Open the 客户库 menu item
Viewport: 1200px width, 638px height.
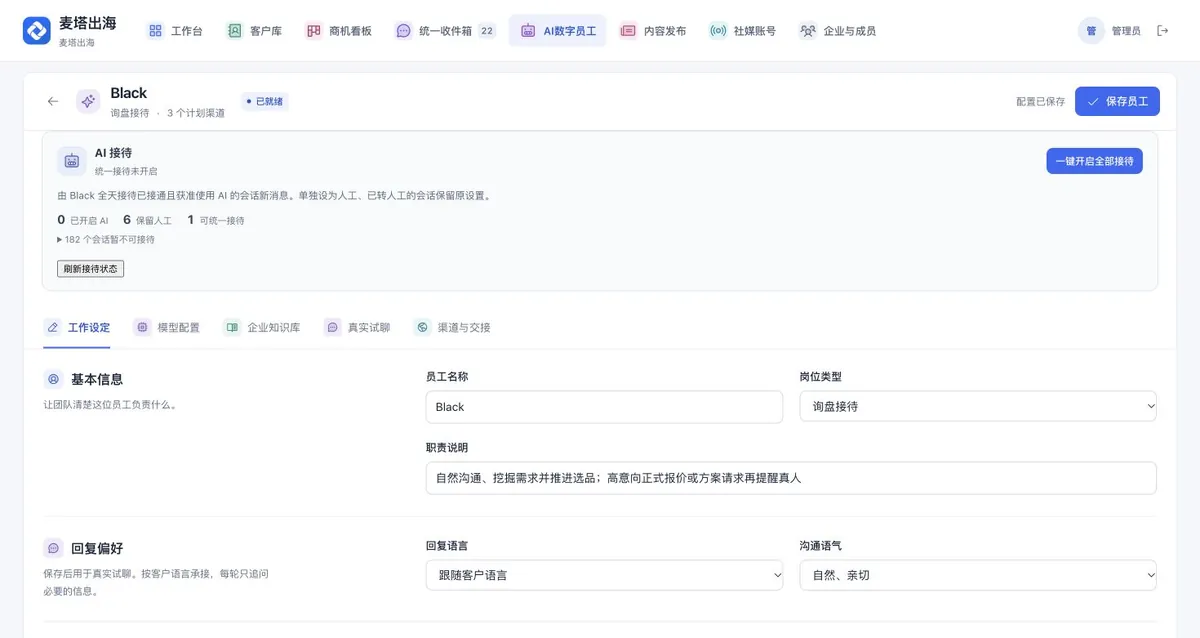tap(255, 31)
